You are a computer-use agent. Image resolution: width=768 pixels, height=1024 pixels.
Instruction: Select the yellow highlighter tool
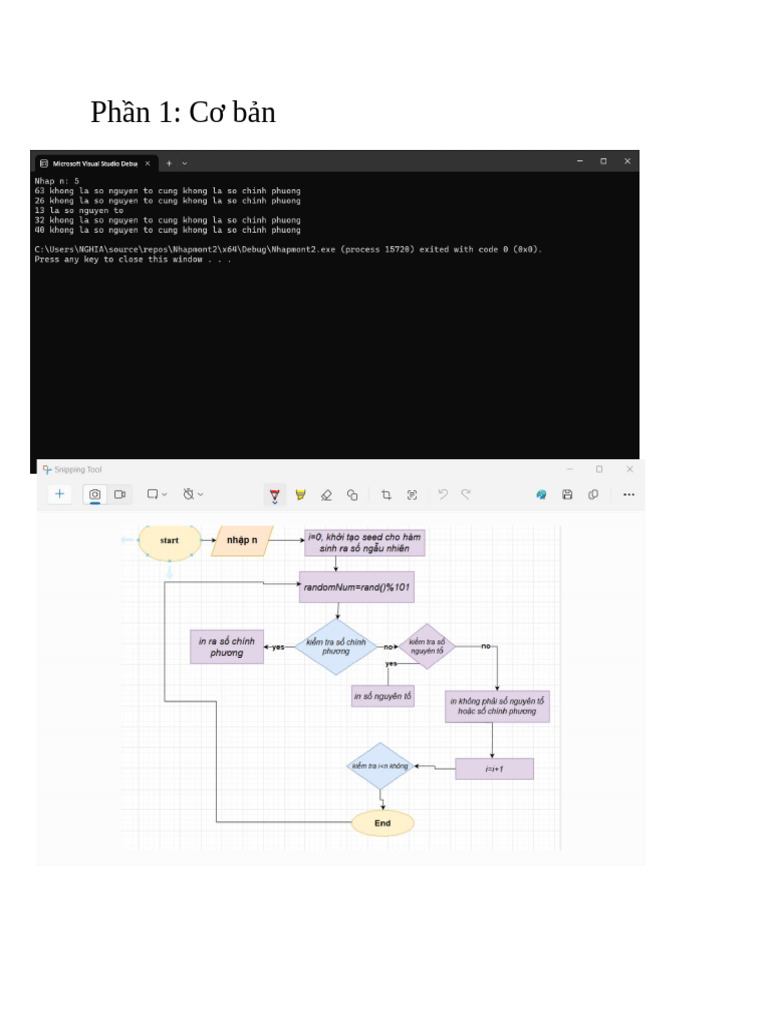[x=300, y=495]
